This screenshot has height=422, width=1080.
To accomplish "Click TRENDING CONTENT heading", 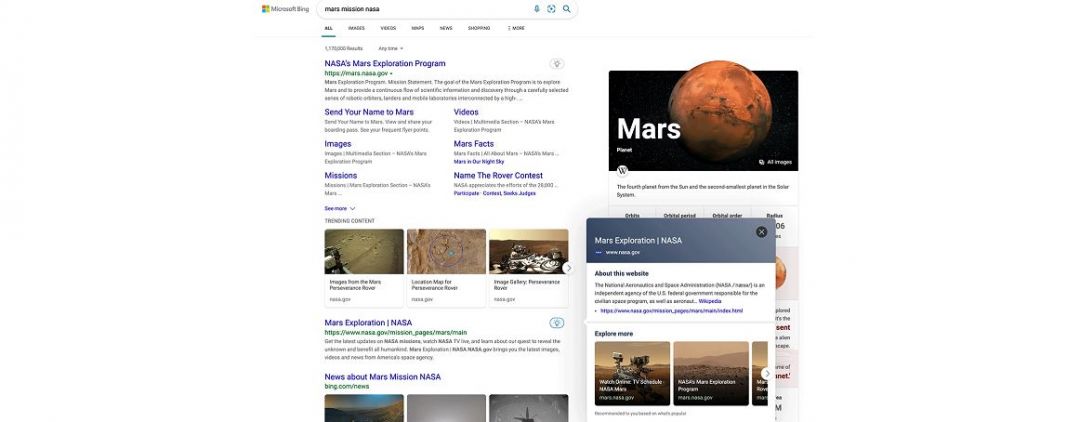I will [x=350, y=221].
